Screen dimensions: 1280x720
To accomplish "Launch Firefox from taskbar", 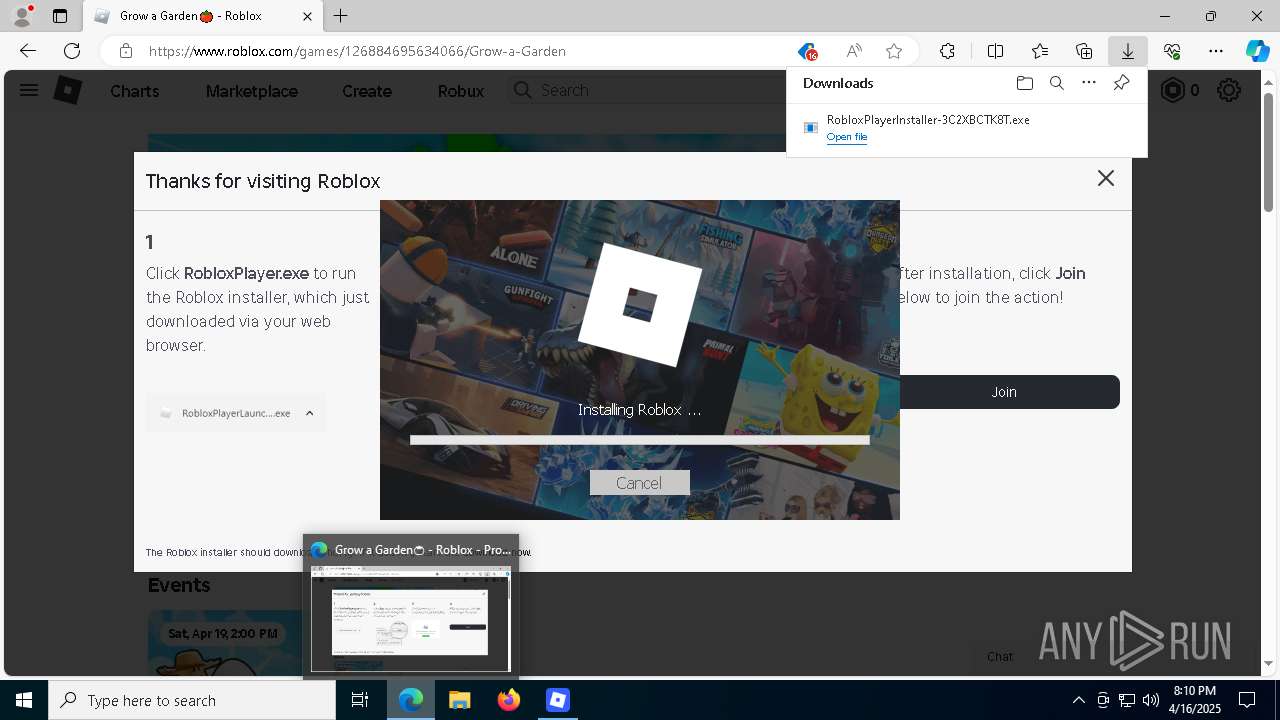I will click(509, 700).
